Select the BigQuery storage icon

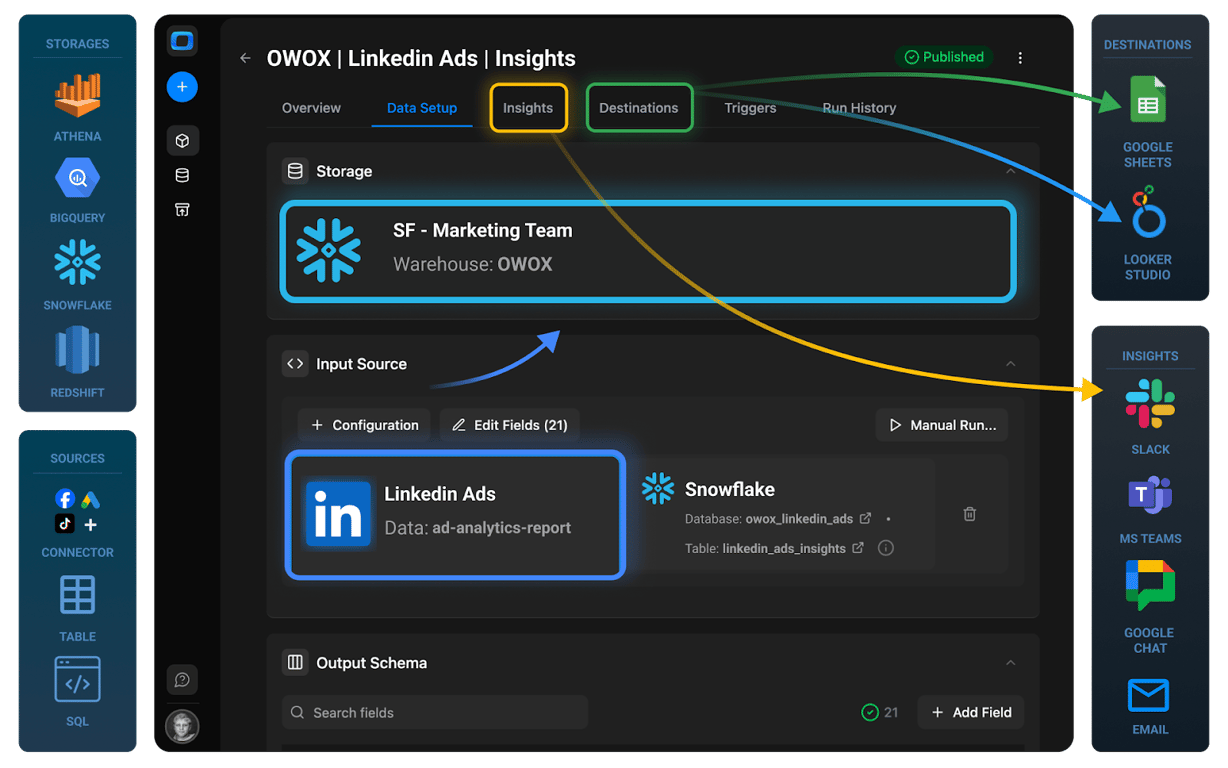point(77,179)
